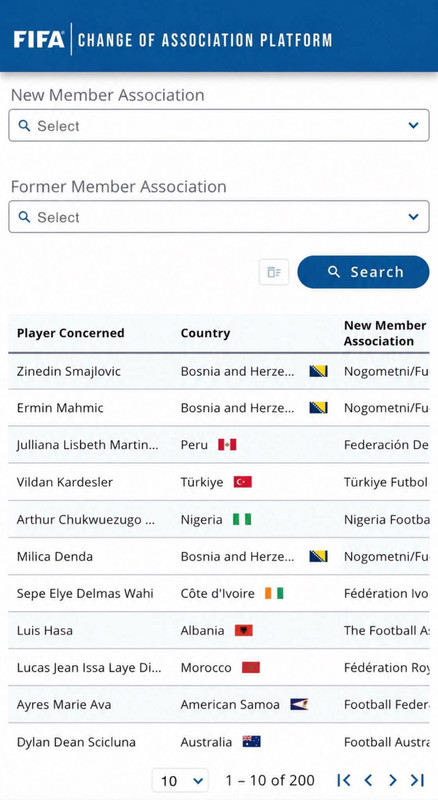Click the New Member Association column header
The height and width of the screenshot is (800, 438).
385,333
